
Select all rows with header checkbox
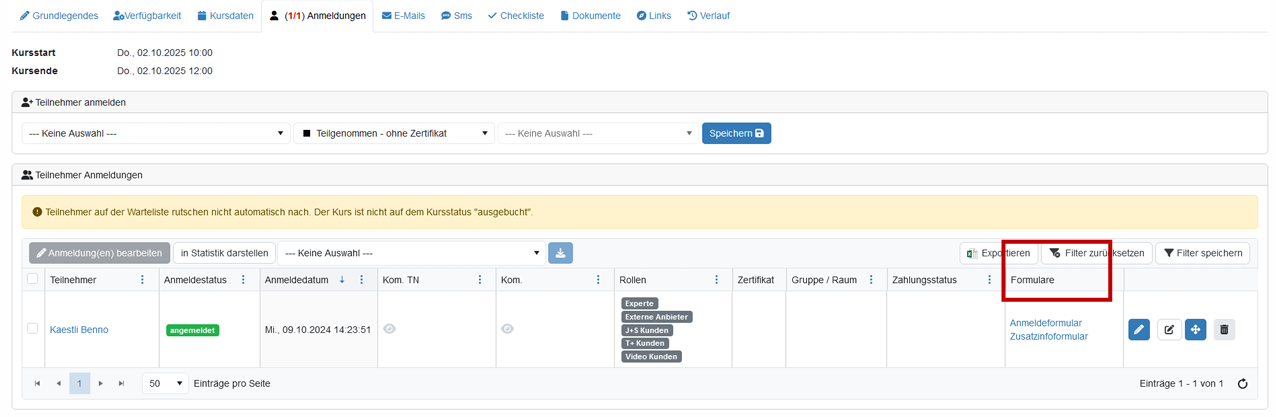pos(33,279)
